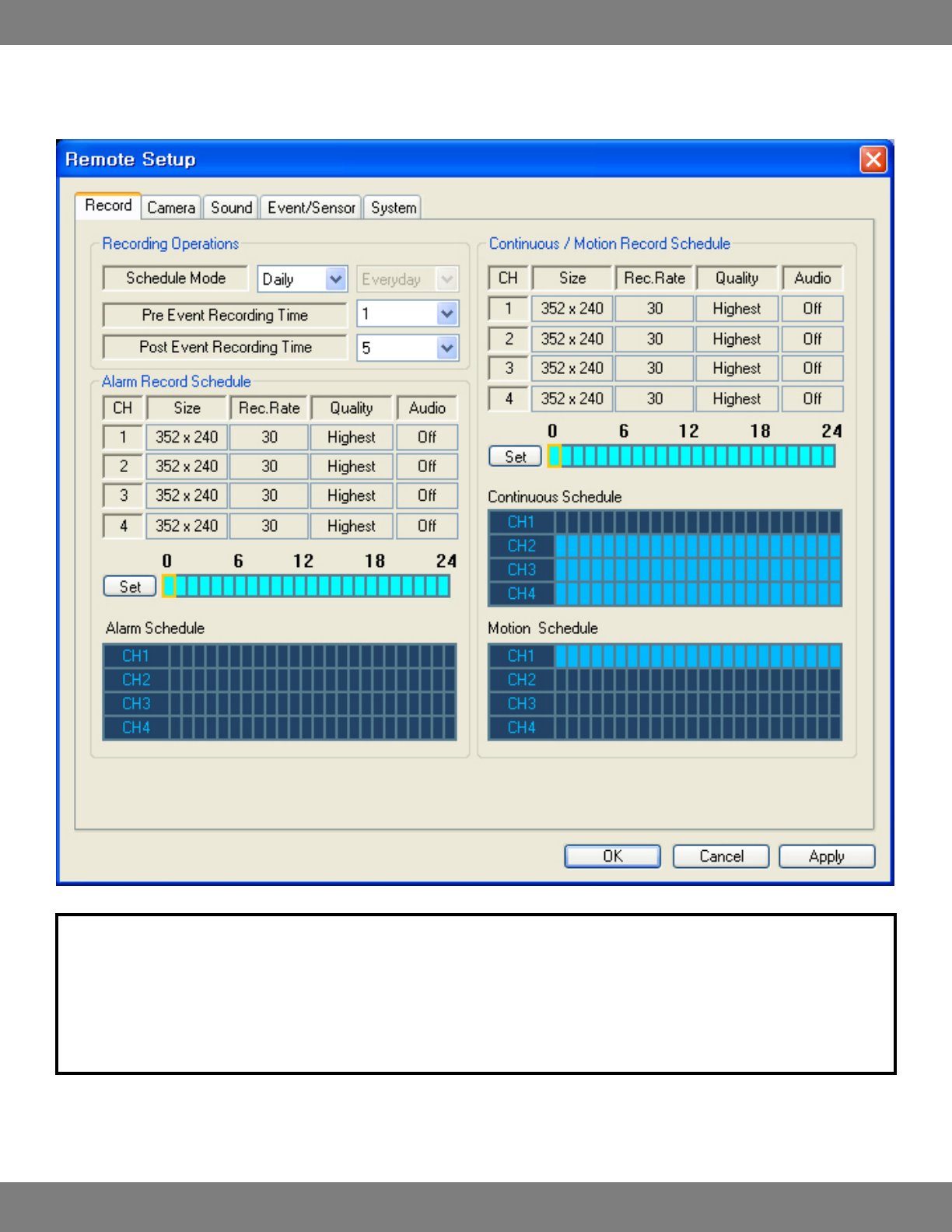Open Schedule Mode Daily dropdown
Viewport: 952px width, 1232px height.
tap(336, 279)
